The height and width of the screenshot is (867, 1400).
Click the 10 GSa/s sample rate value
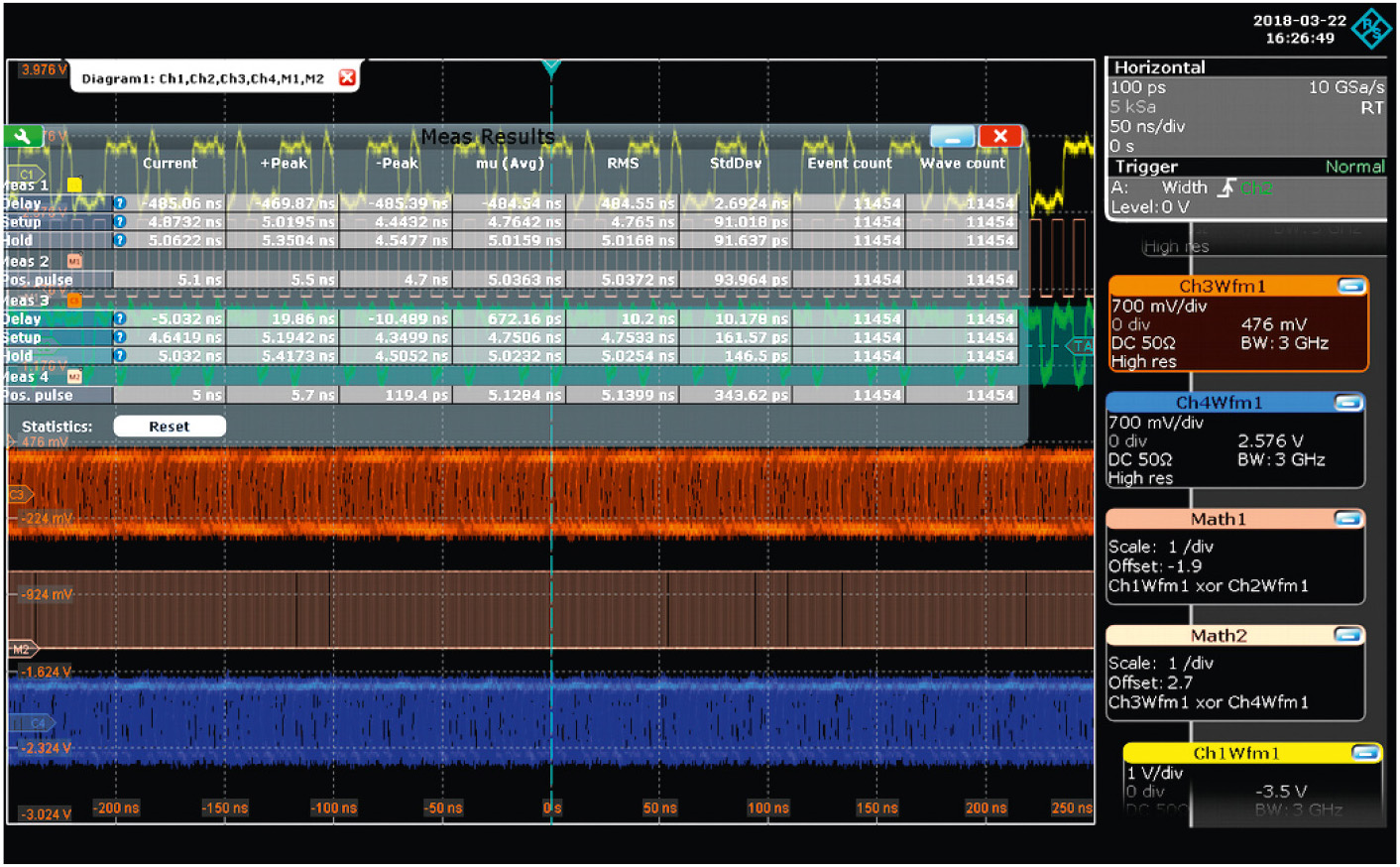1345,87
